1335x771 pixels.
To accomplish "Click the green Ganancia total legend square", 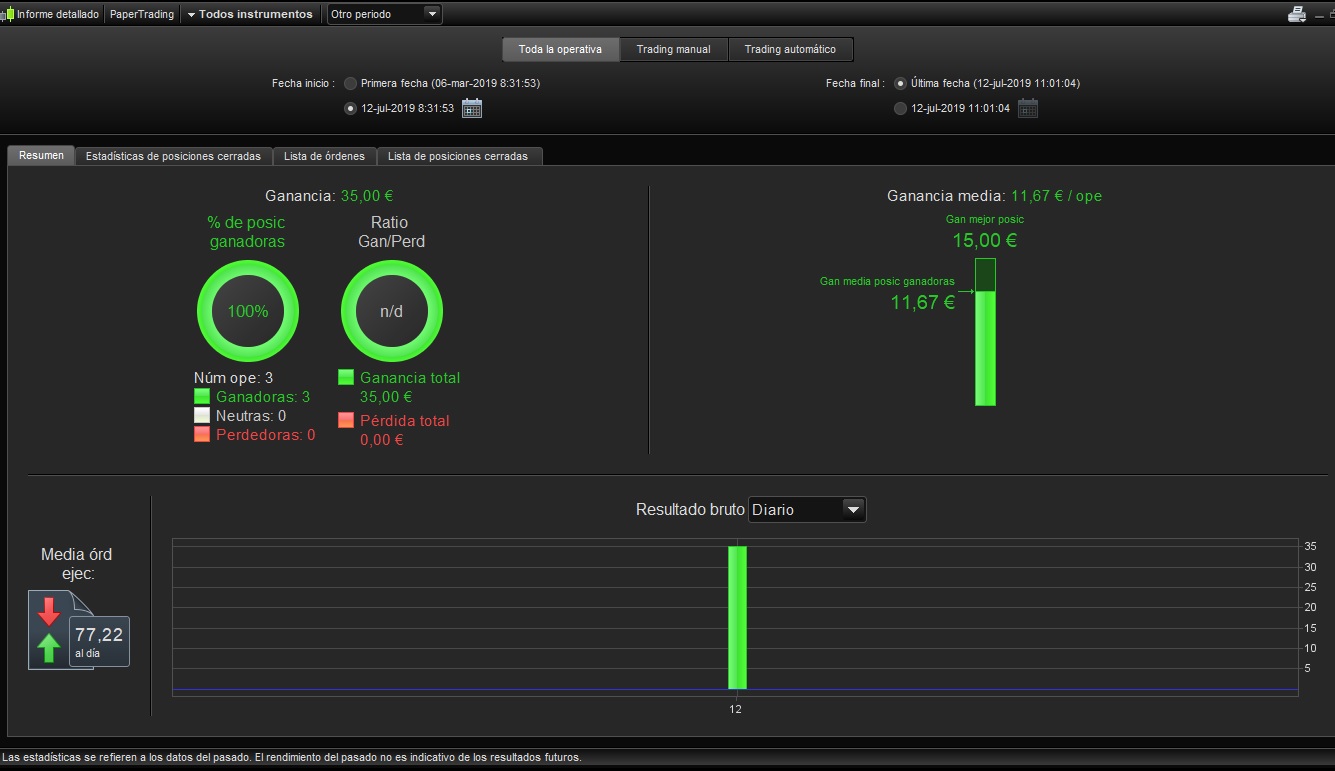I will pyautogui.click(x=346, y=377).
